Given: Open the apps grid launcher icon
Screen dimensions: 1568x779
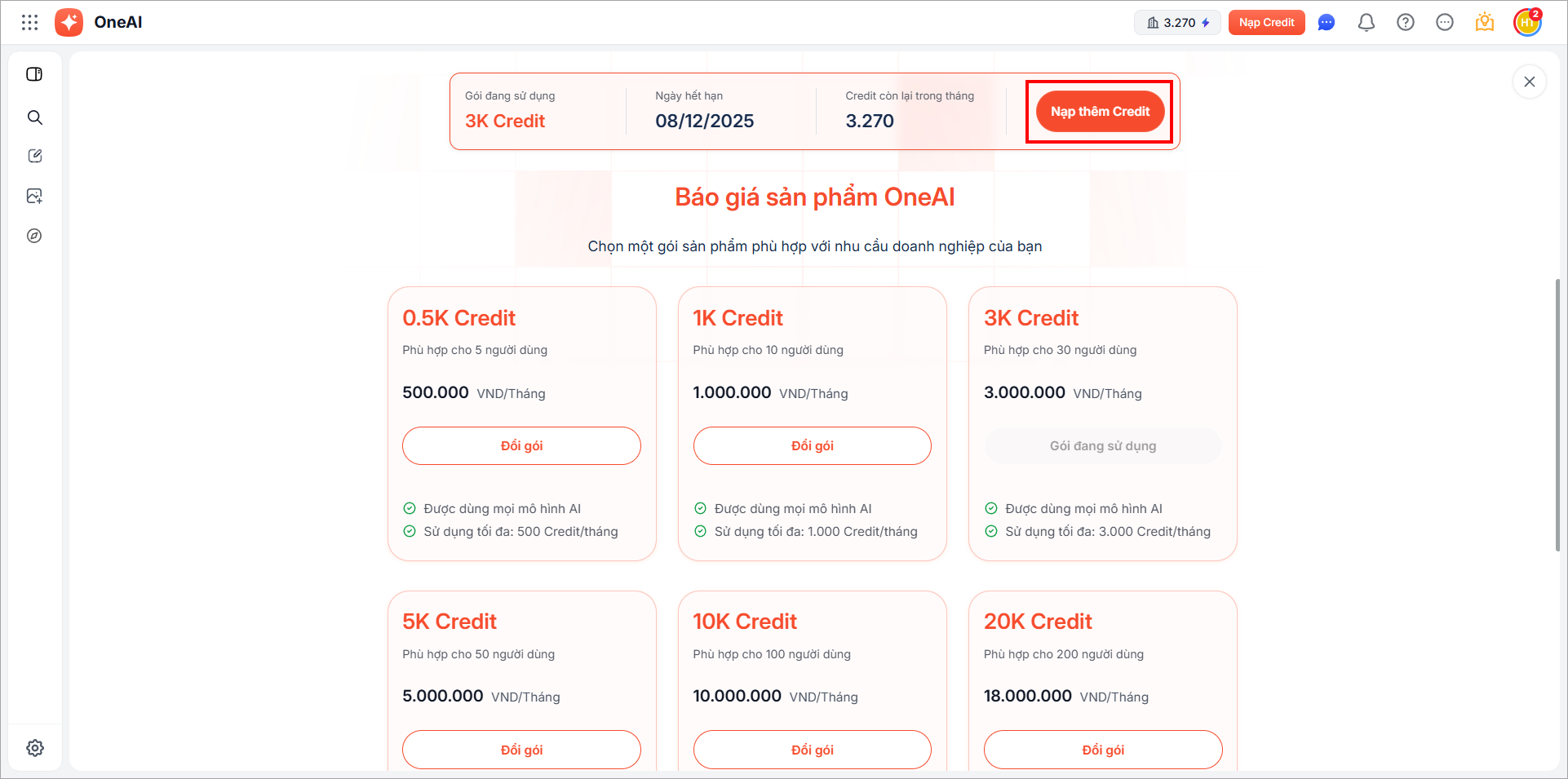Looking at the screenshot, I should point(30,23).
